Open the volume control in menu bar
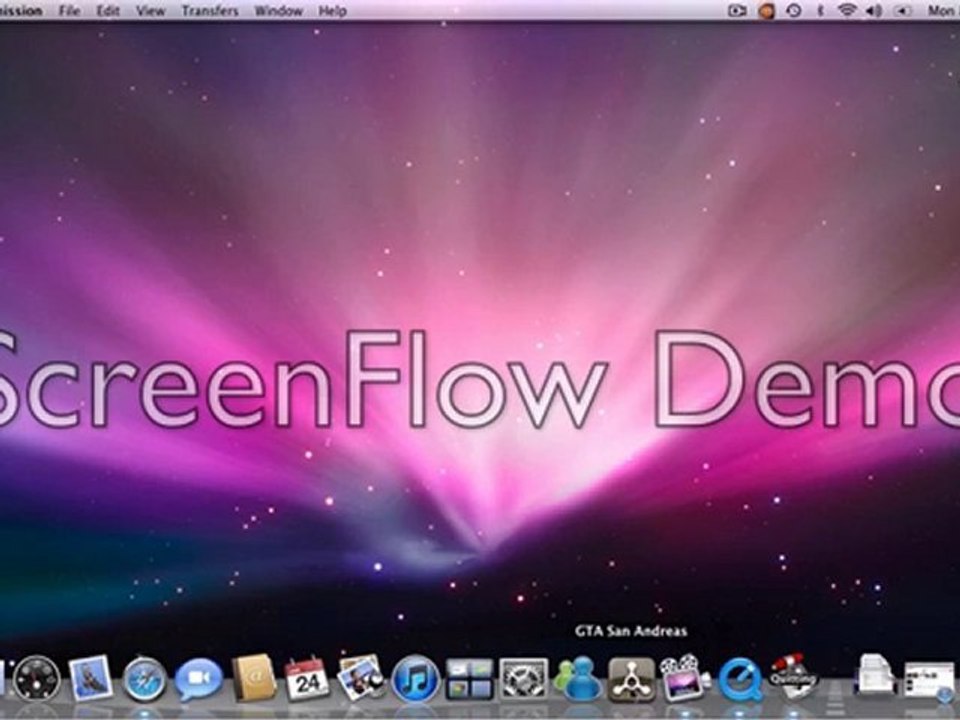The image size is (960, 720). pyautogui.click(x=874, y=10)
